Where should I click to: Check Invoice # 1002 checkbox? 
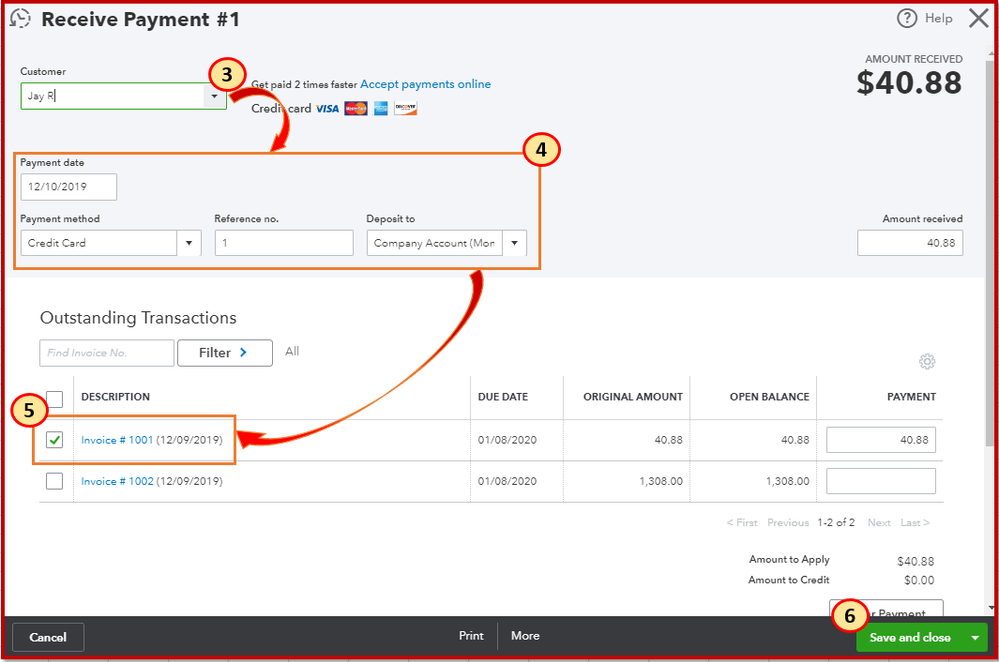55,481
